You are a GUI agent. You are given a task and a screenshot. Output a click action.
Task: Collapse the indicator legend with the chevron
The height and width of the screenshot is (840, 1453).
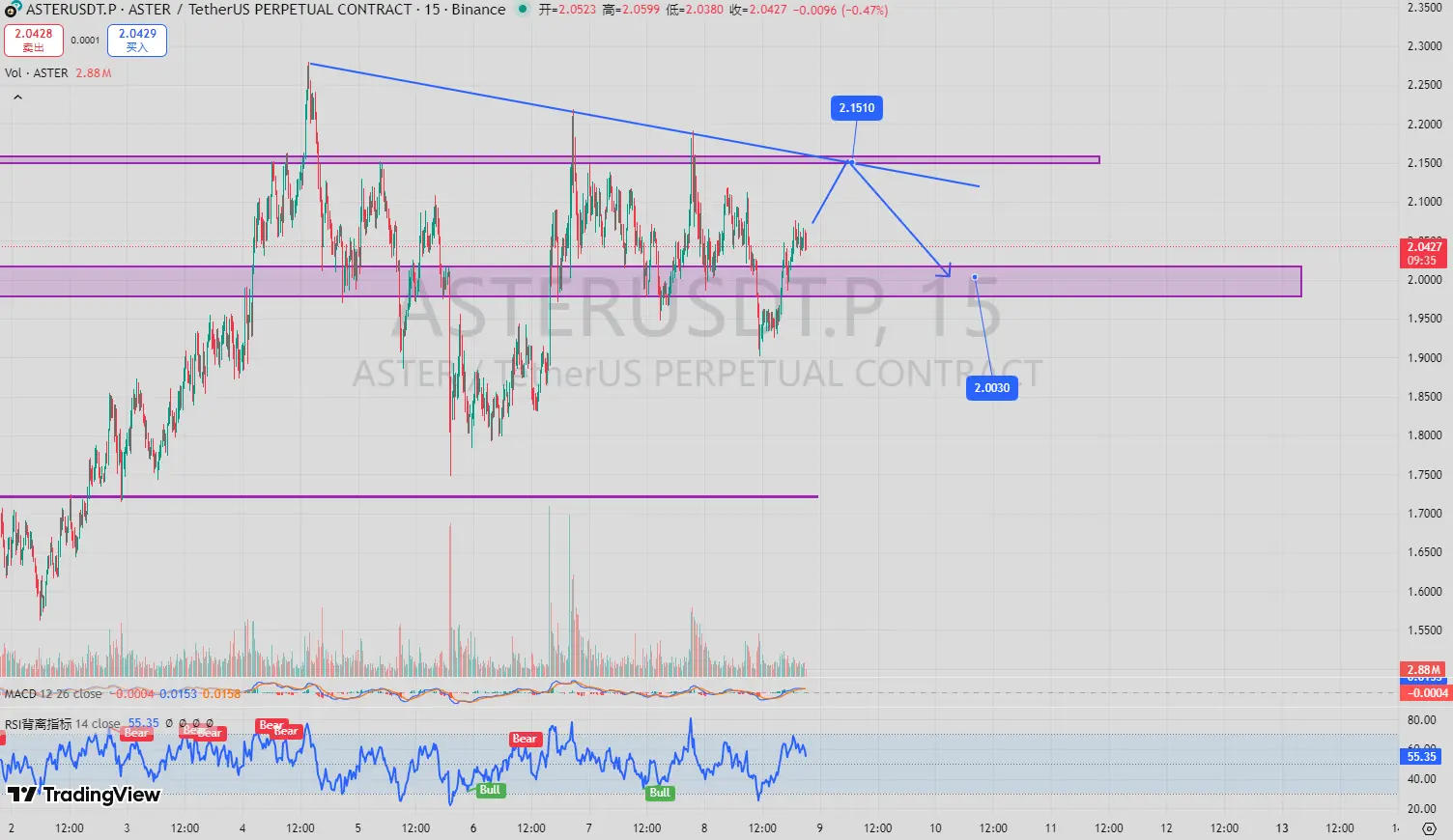pyautogui.click(x=17, y=97)
